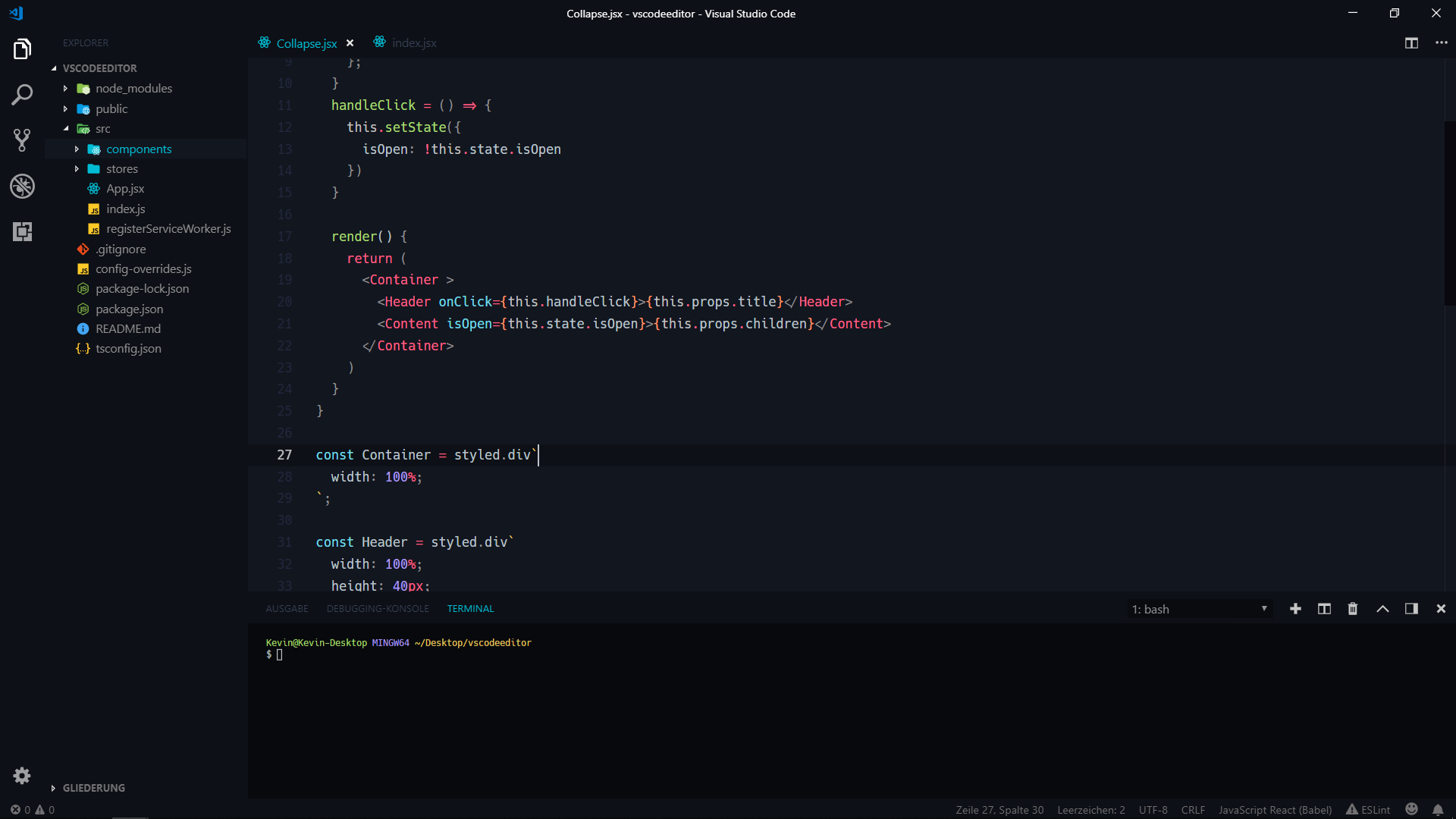Click the VS Code logo icon
This screenshot has width=1456, height=819.
point(16,13)
